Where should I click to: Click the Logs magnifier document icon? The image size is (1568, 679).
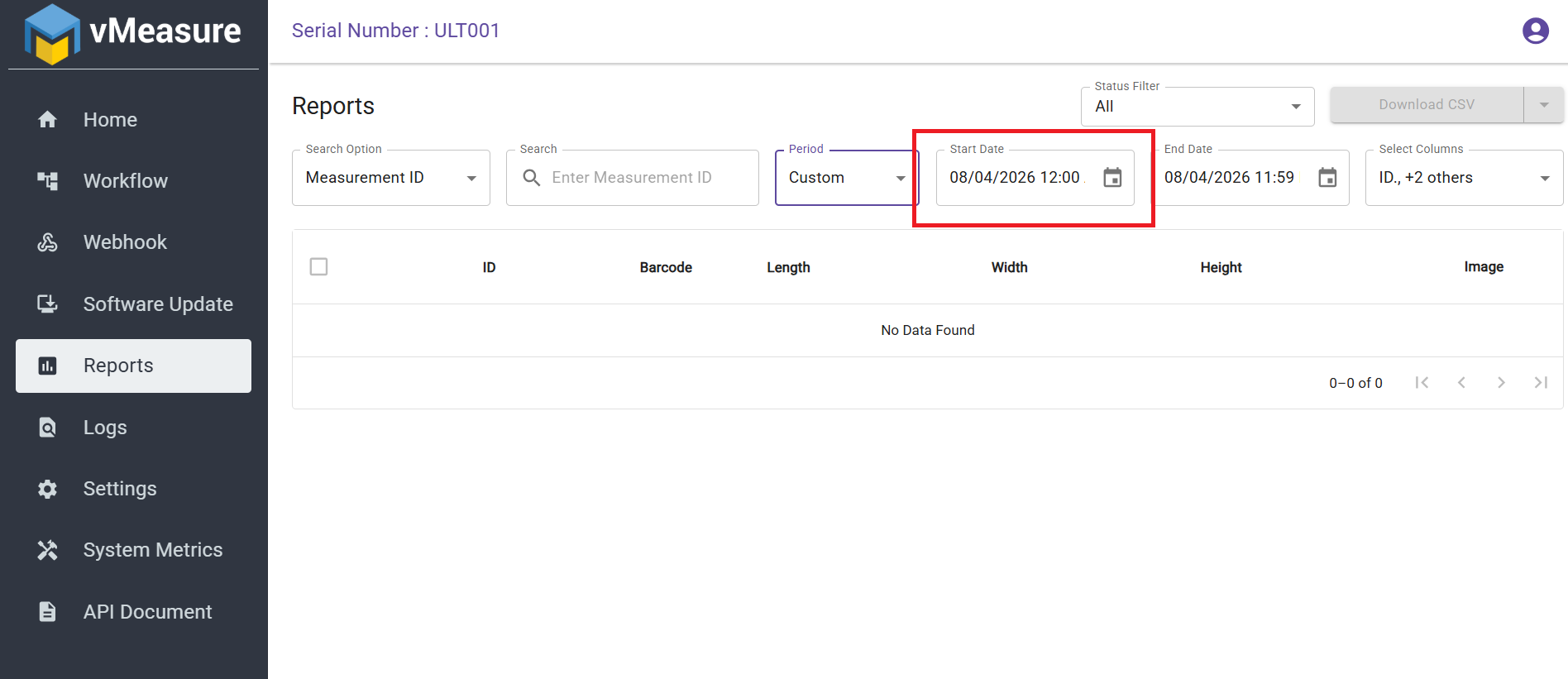(x=48, y=428)
